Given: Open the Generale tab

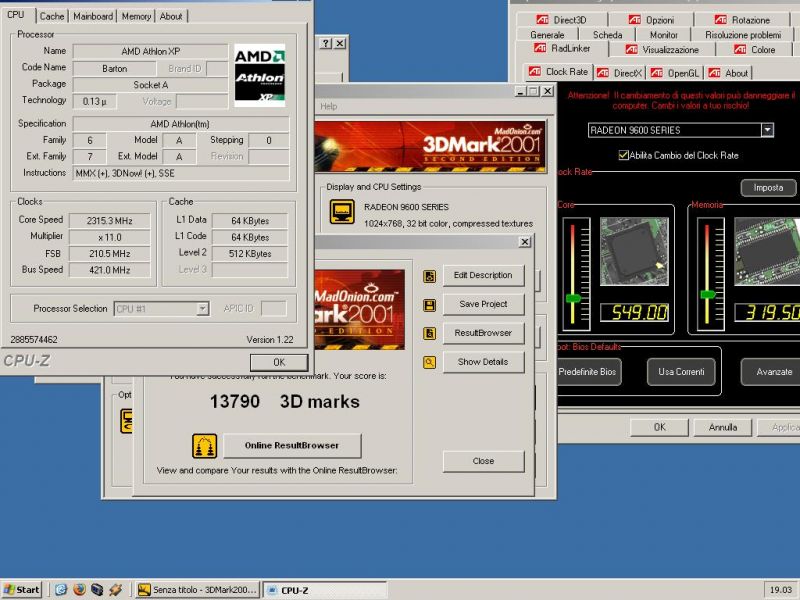Looking at the screenshot, I should tap(547, 35).
